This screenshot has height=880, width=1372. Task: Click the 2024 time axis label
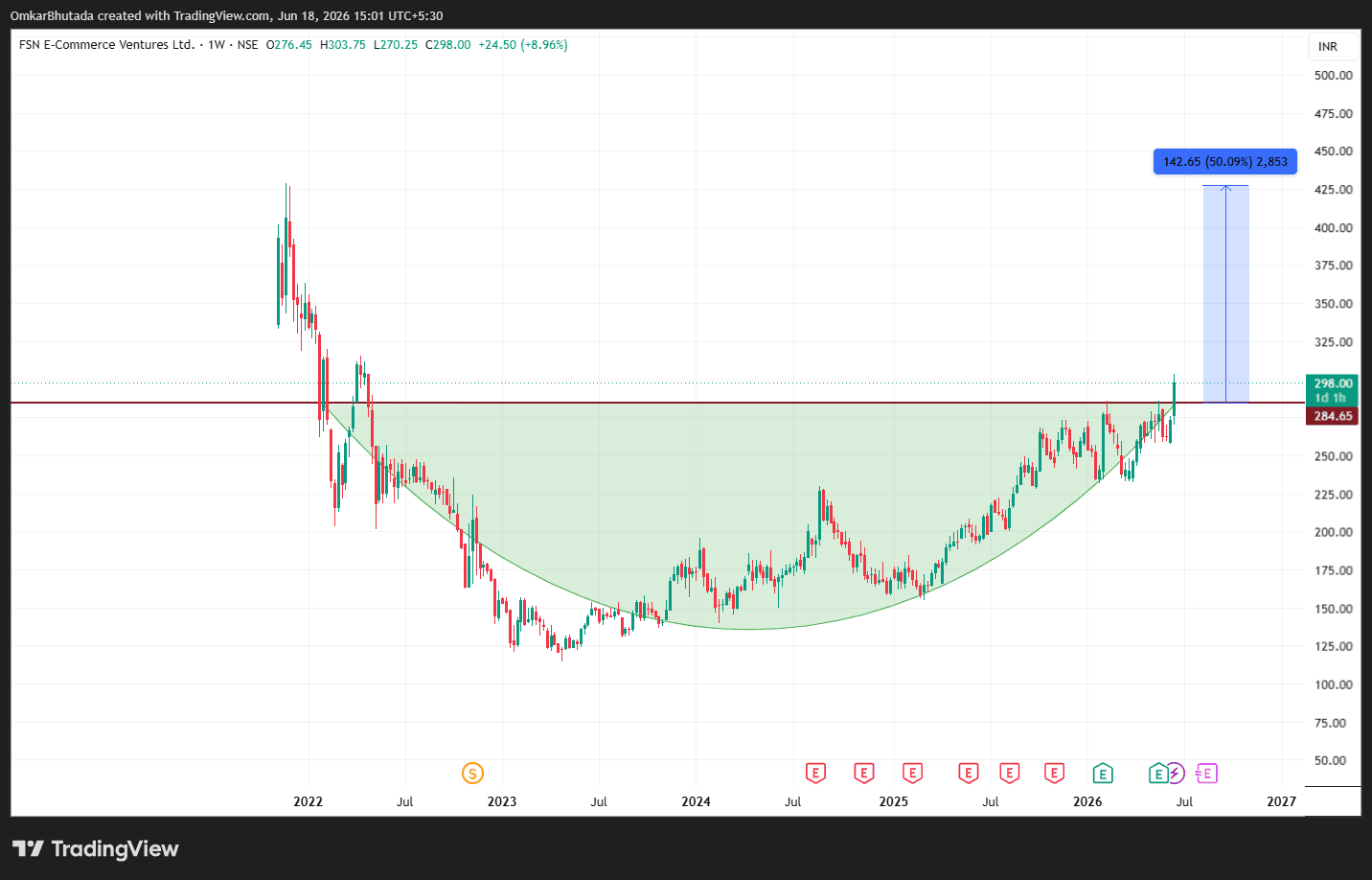tap(696, 801)
